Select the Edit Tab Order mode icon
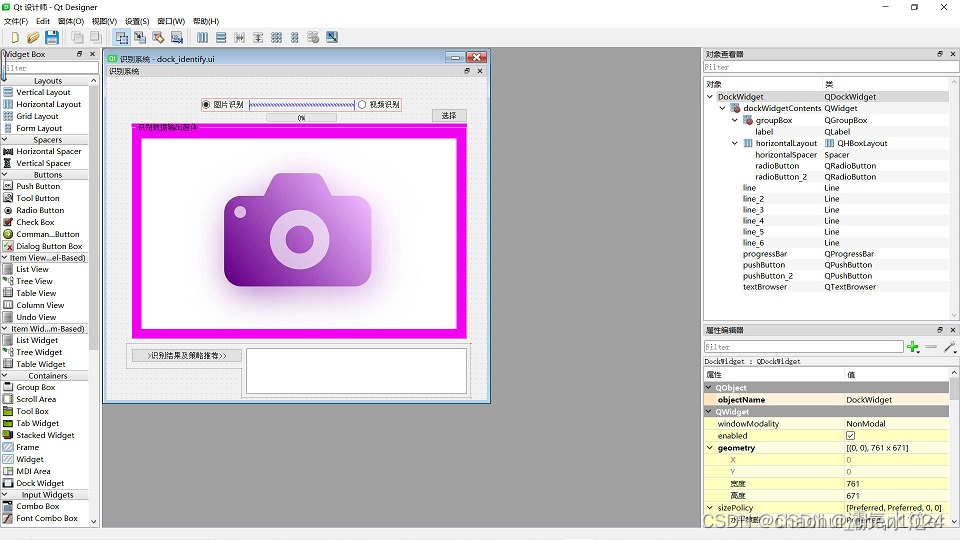The height and width of the screenshot is (540, 960). click(177, 37)
